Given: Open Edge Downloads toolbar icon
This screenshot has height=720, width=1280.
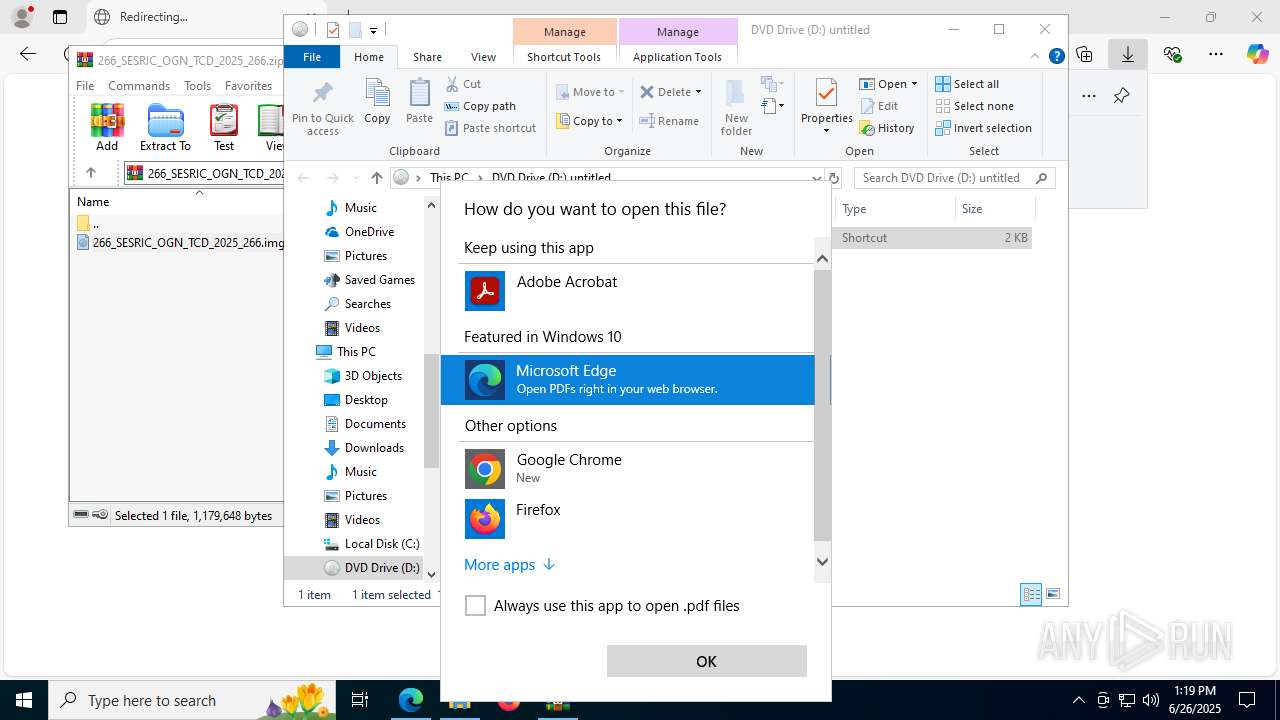Looking at the screenshot, I should coord(1128,54).
